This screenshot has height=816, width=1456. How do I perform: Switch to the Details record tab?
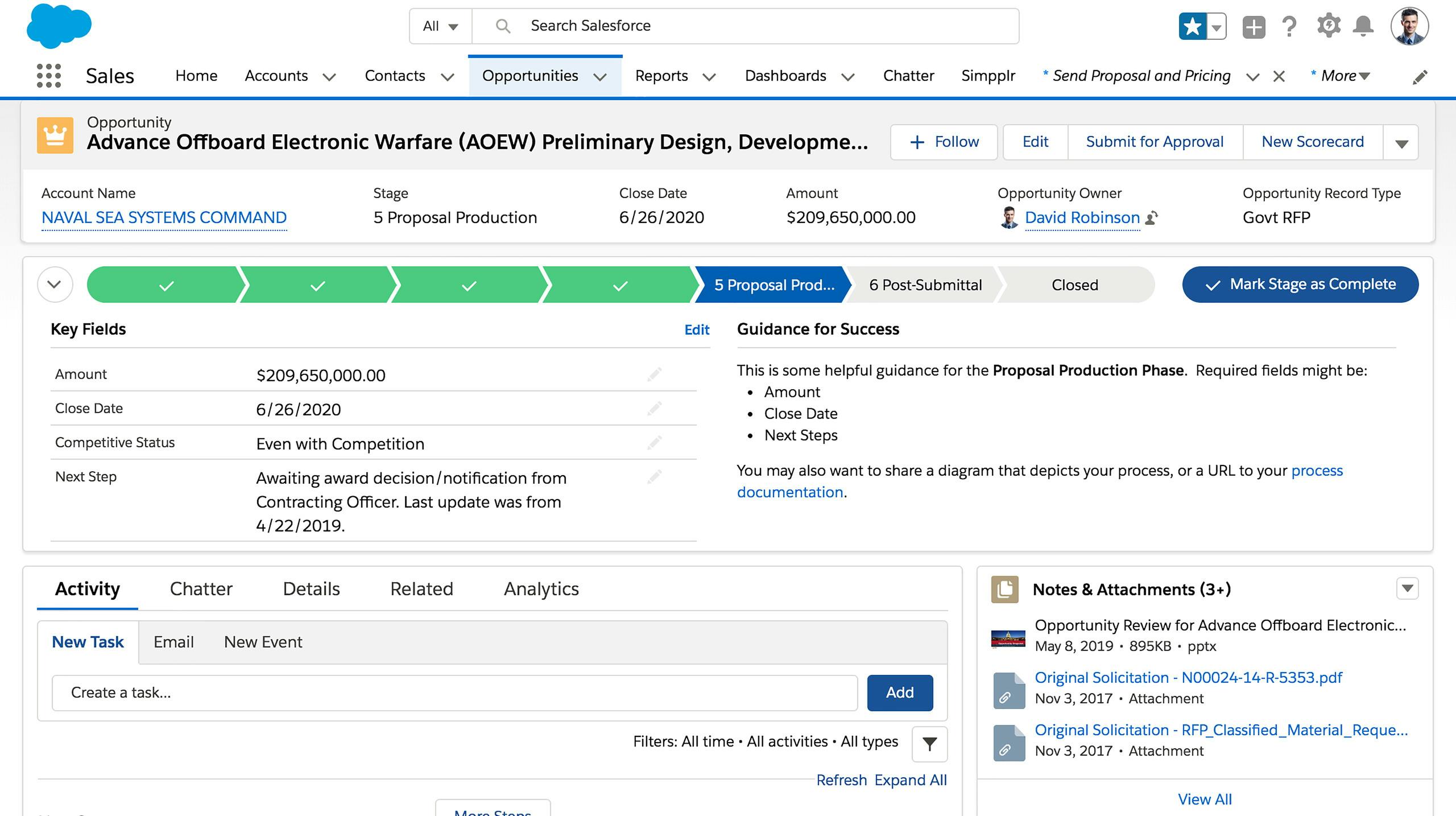point(311,588)
